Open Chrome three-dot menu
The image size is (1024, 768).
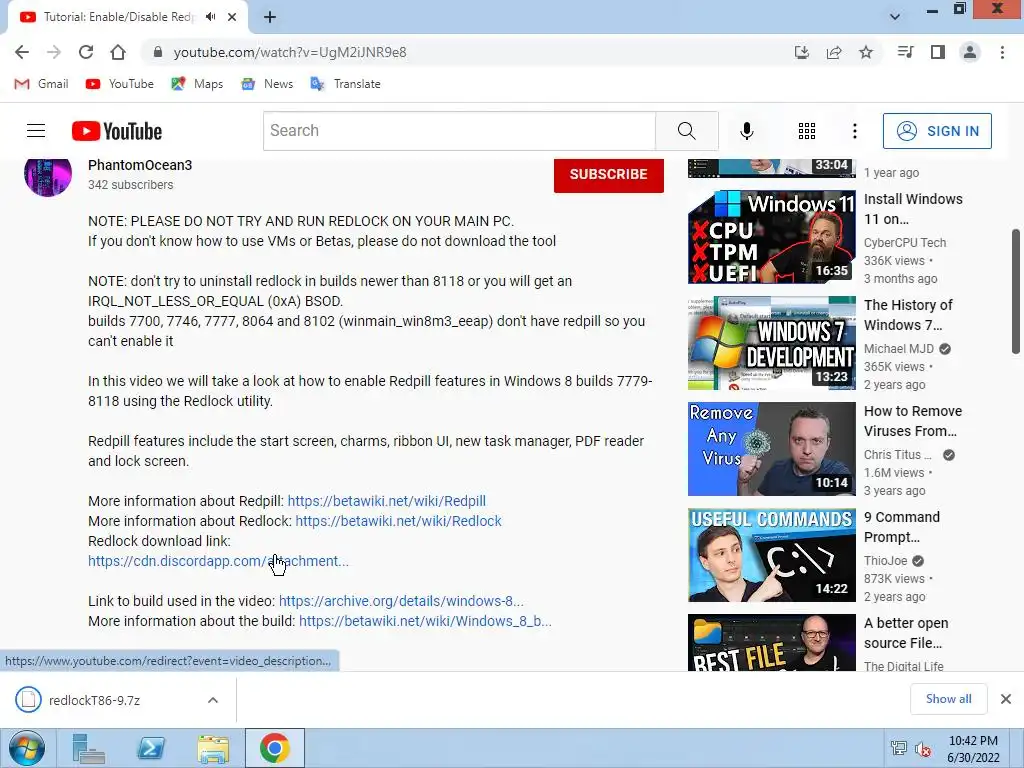pos(1002,52)
